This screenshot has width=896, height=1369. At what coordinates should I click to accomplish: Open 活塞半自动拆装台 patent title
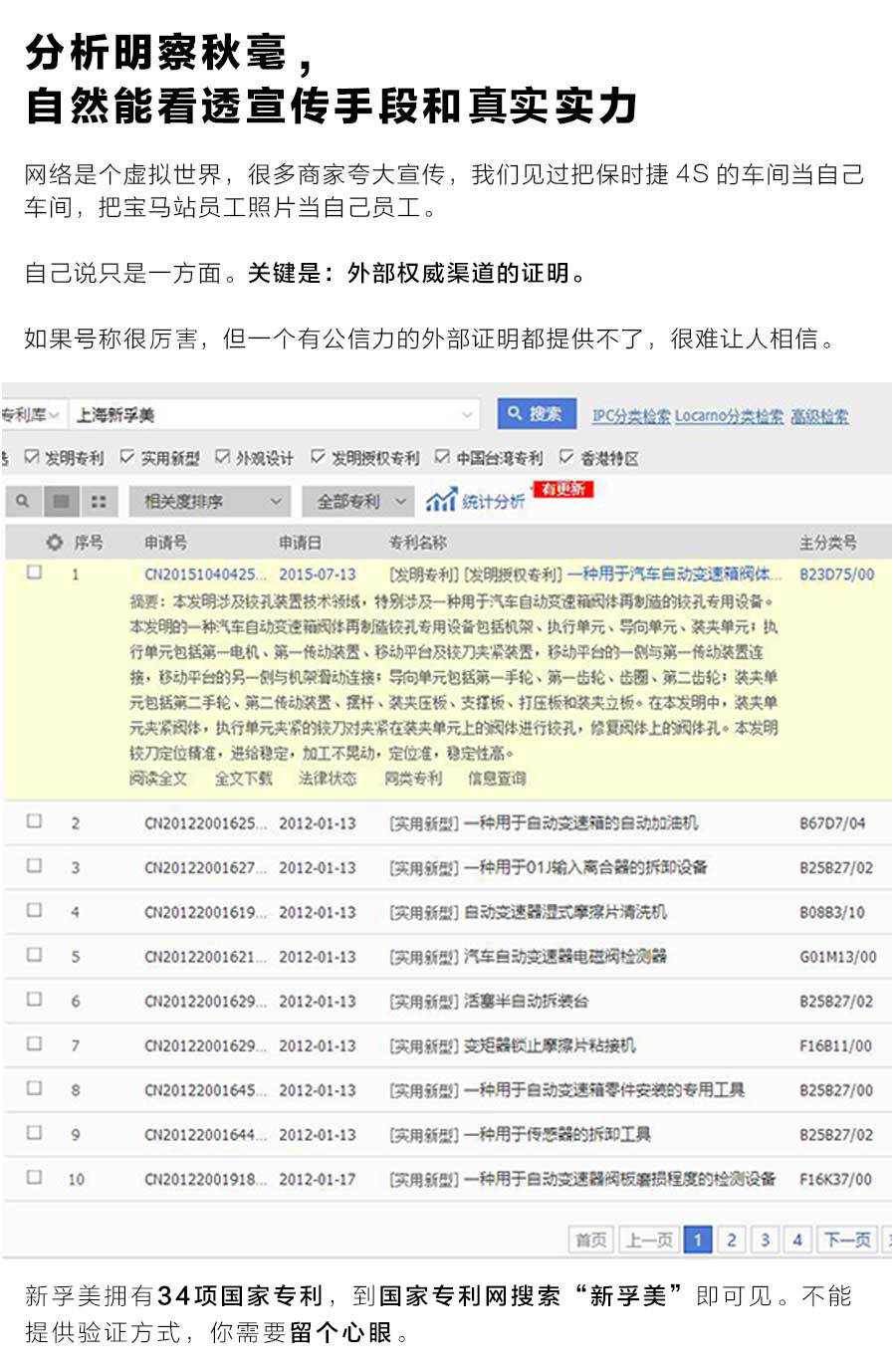[527, 1001]
